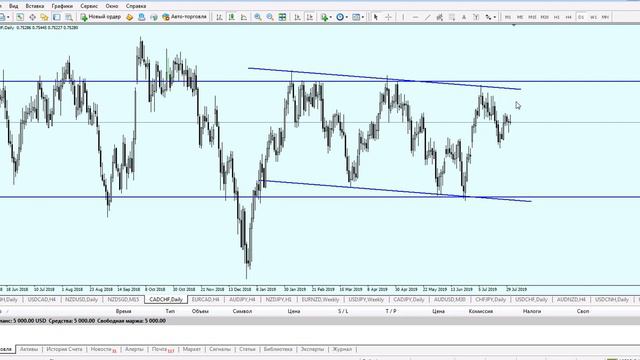
Task: Sort orders by Символ column header
Action: 242,311
